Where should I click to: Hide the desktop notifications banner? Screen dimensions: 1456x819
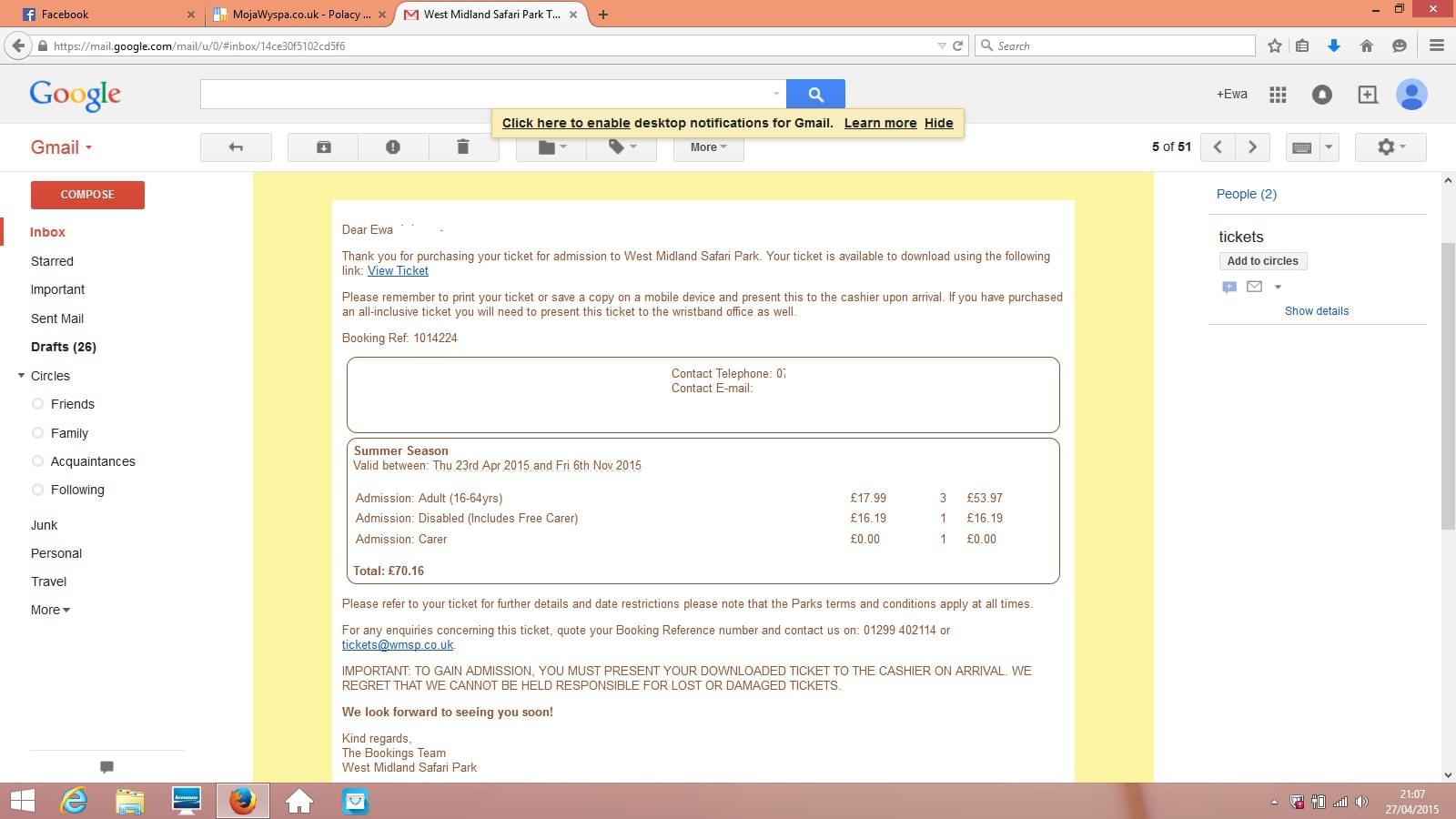[939, 123]
